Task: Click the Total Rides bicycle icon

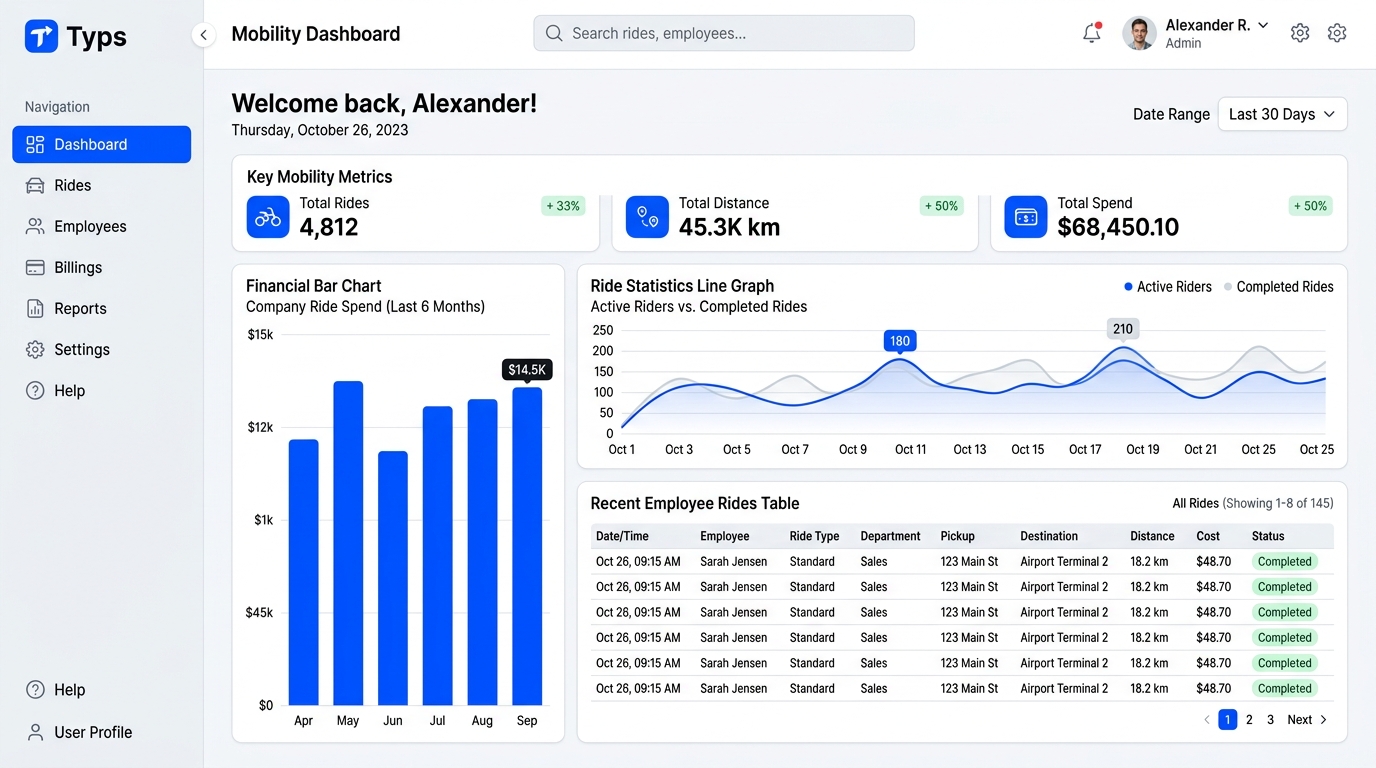Action: [x=268, y=217]
